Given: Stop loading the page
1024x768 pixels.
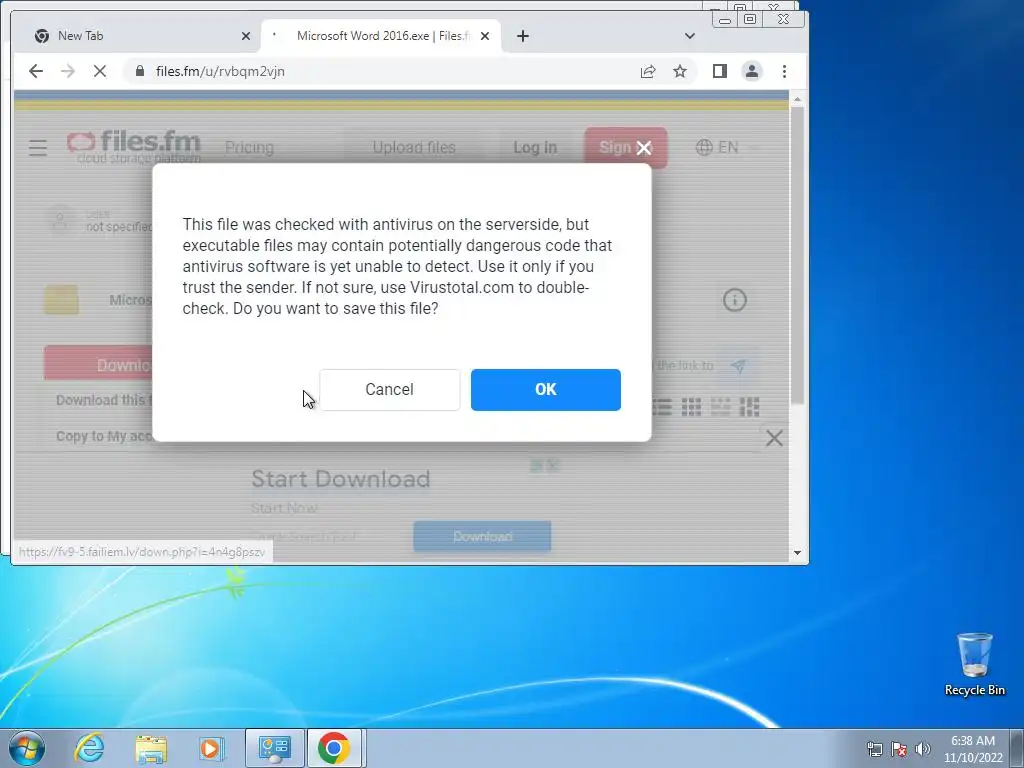Looking at the screenshot, I should tap(100, 71).
